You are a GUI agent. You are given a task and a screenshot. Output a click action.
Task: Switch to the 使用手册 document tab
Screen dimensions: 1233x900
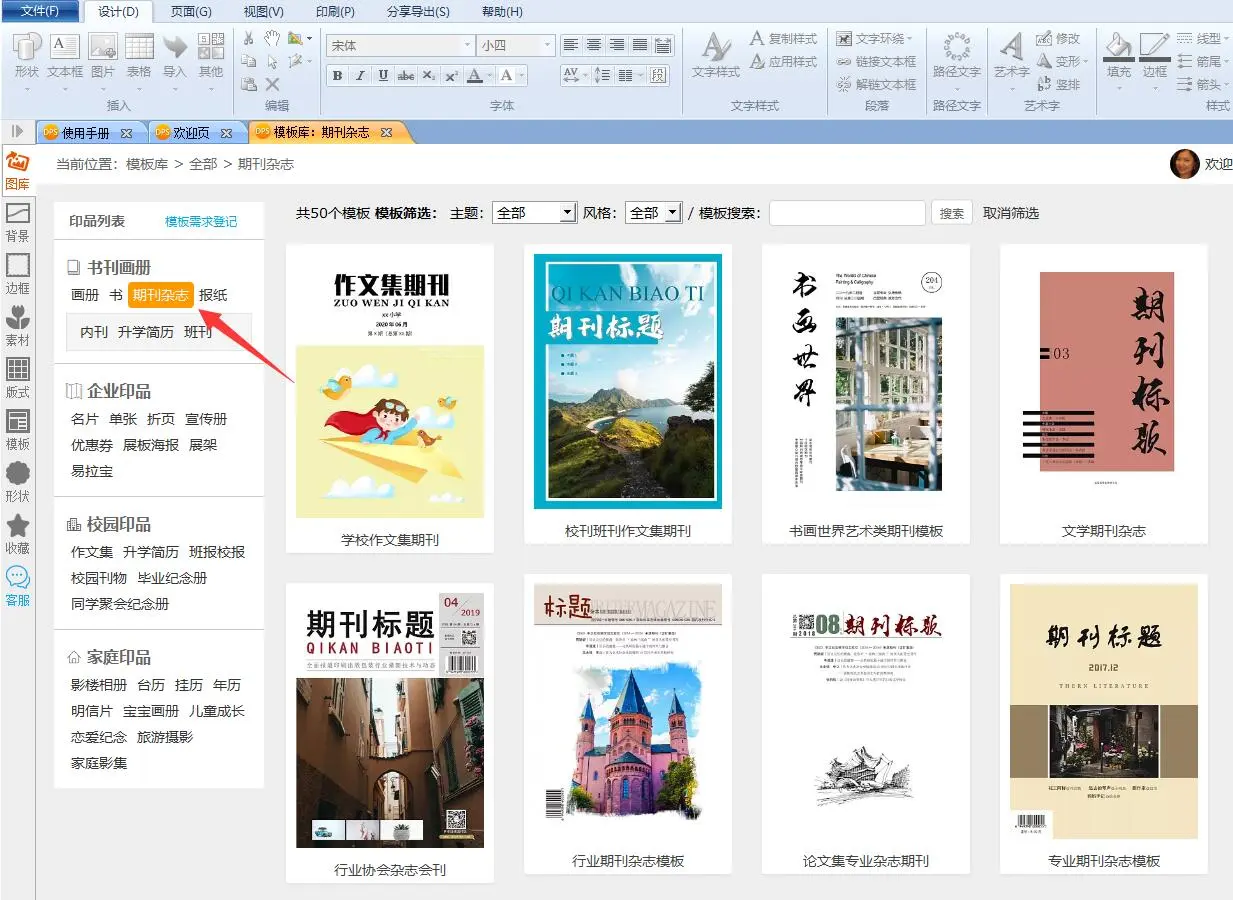[x=86, y=133]
